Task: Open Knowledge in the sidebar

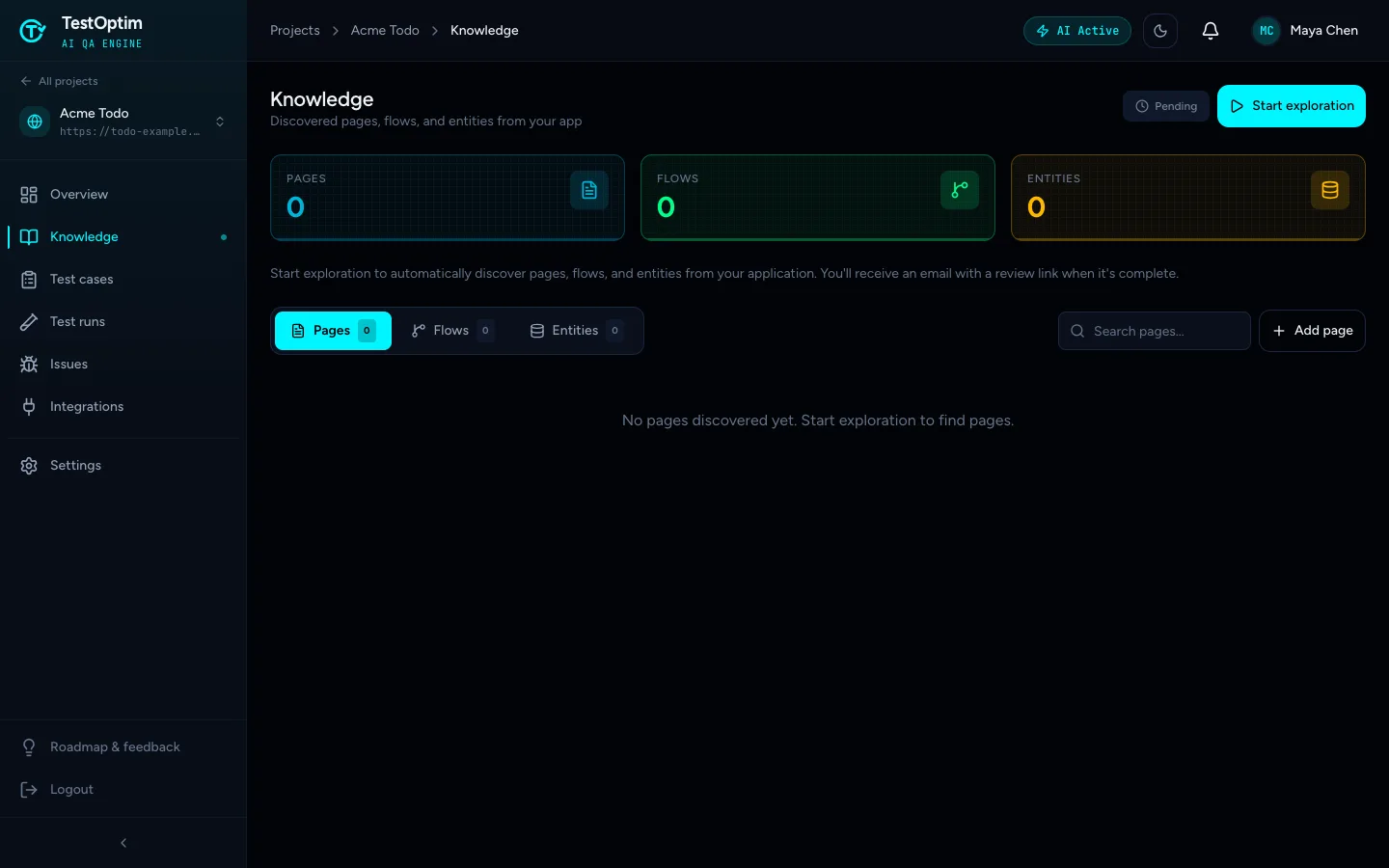Action: pos(123,237)
